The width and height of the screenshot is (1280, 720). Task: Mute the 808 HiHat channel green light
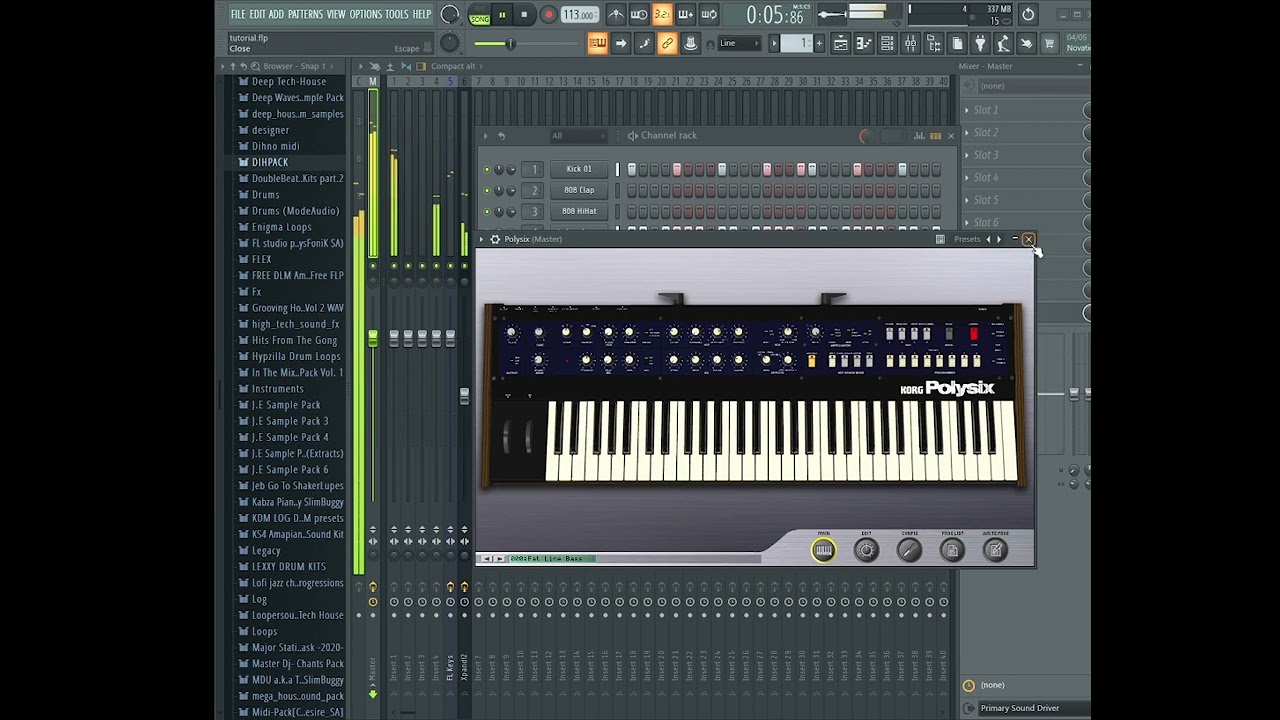487,211
